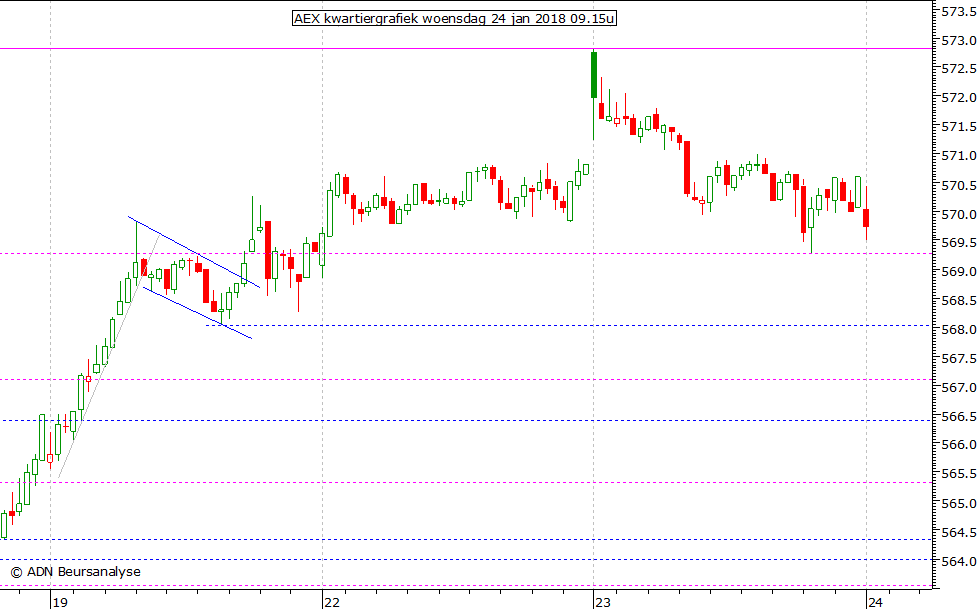Click date label 19 on time axis
This screenshot has width=980, height=609.
tap(60, 602)
